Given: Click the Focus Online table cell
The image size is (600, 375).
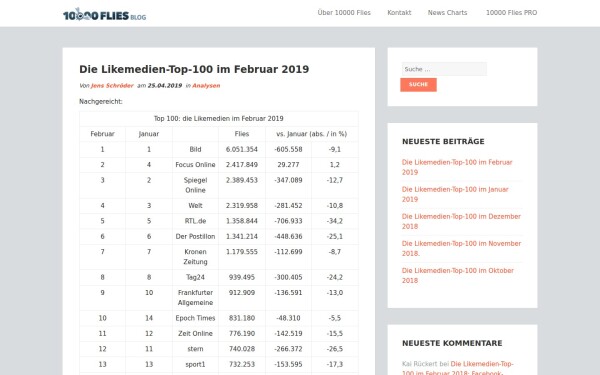Looking at the screenshot, I should (x=195, y=165).
